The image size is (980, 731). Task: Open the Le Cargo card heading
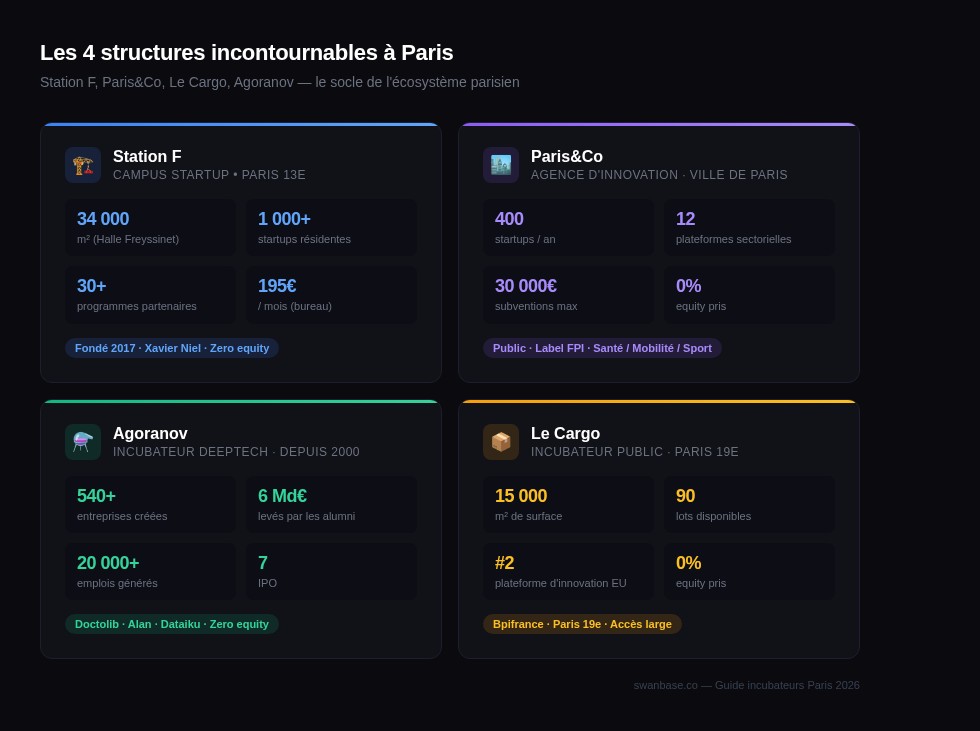pyautogui.click(x=565, y=433)
